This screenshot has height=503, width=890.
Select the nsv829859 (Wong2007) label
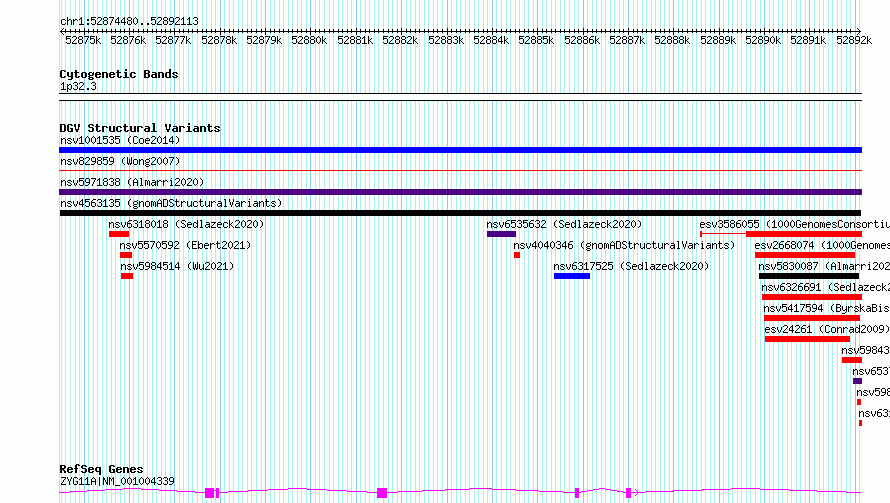tap(120, 161)
